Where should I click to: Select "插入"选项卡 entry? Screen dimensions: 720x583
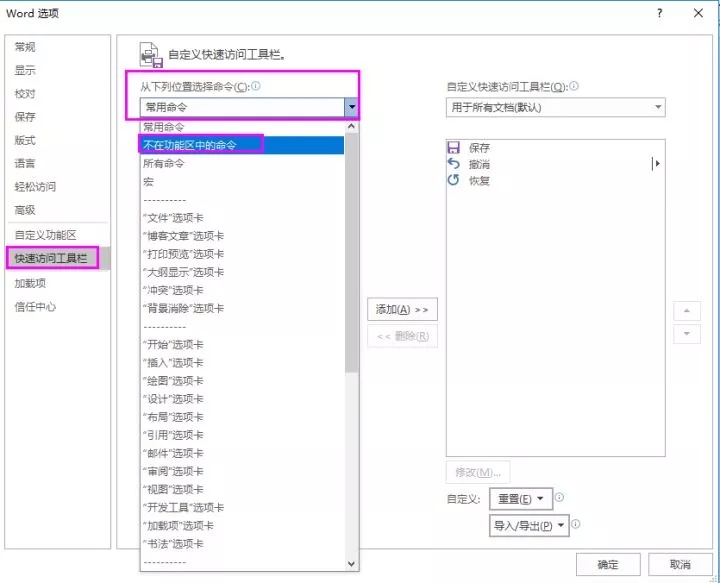[242, 363]
